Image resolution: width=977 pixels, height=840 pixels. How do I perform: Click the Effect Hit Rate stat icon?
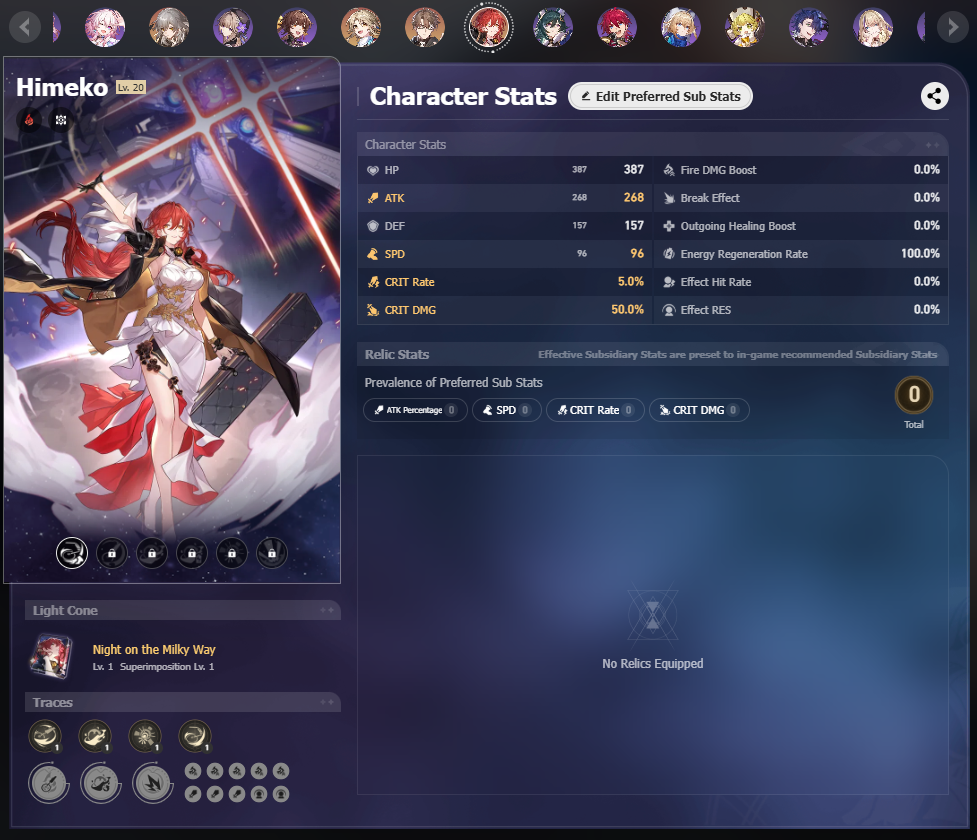[x=669, y=282]
